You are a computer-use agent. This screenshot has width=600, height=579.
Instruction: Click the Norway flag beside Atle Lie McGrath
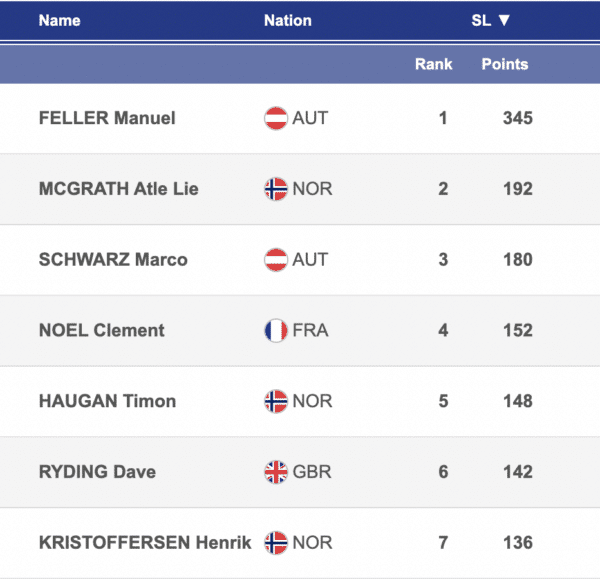(275, 189)
